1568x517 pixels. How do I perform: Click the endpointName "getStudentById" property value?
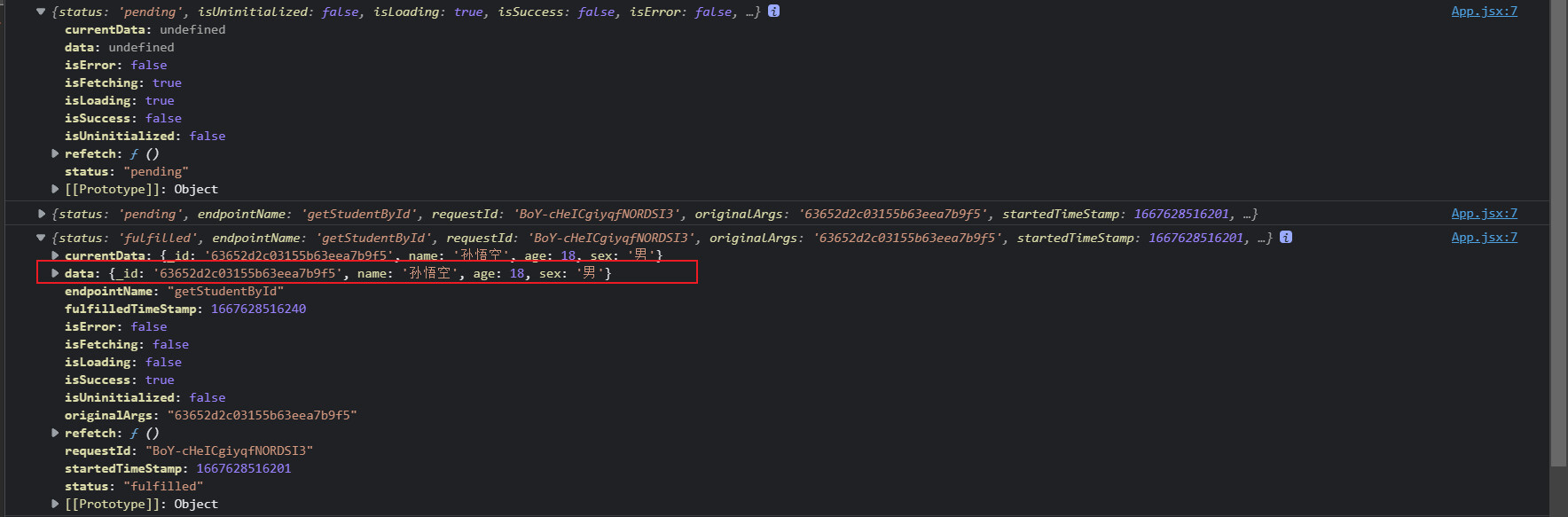225,291
